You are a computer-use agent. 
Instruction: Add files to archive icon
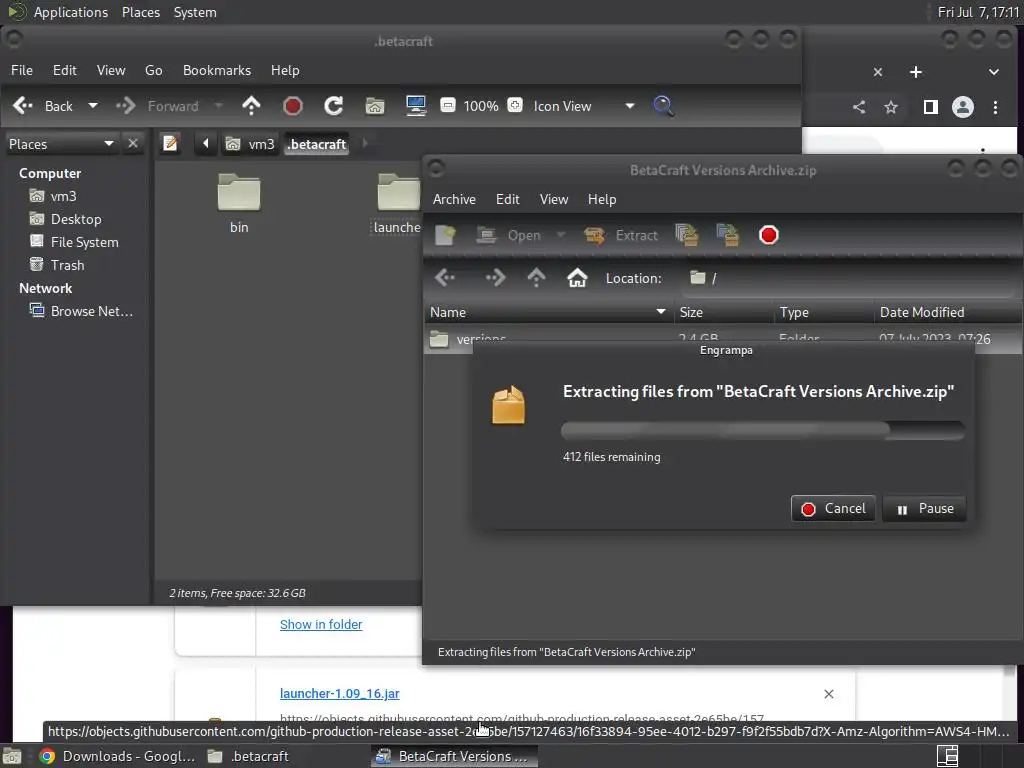pos(686,235)
